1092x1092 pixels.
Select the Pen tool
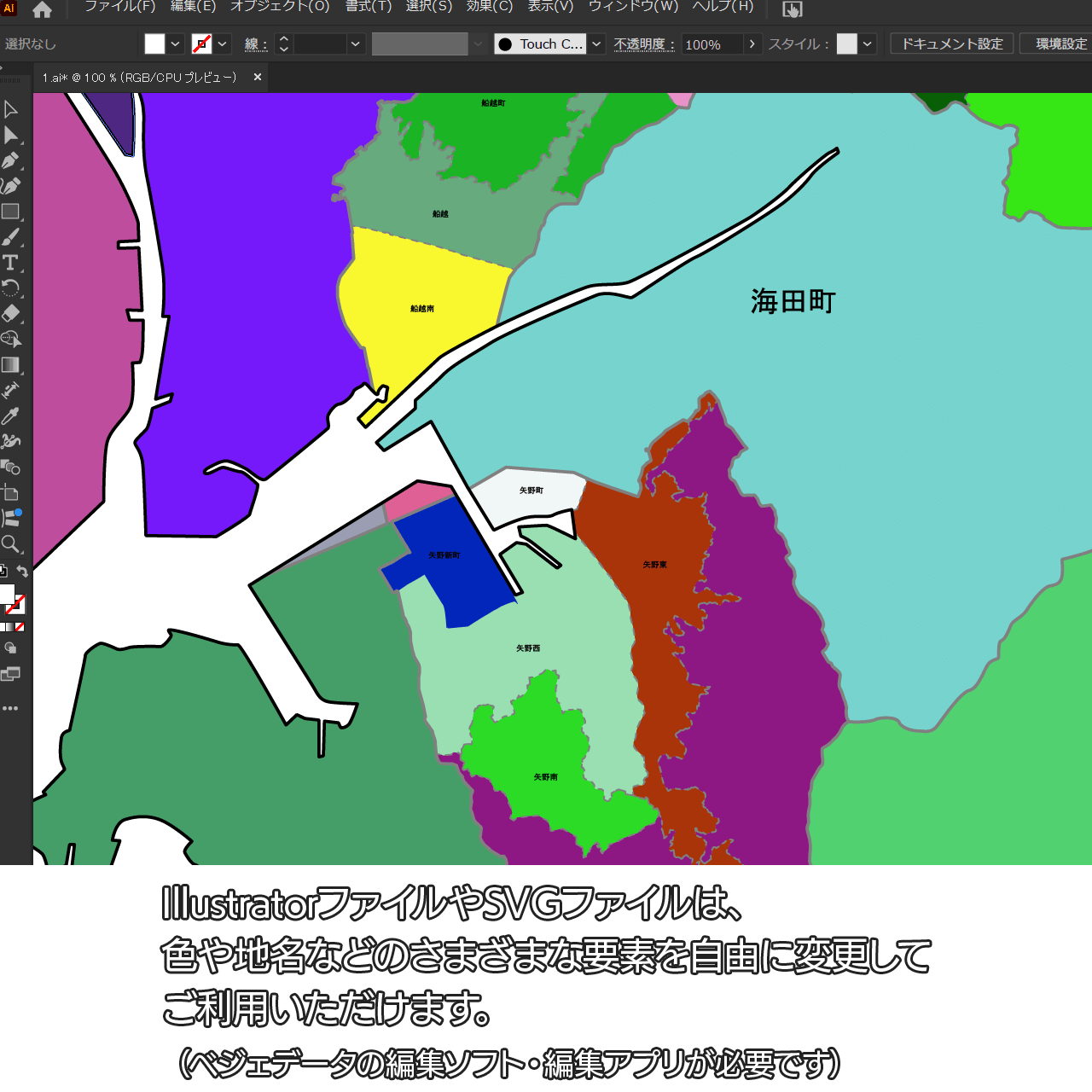pyautogui.click(x=11, y=160)
